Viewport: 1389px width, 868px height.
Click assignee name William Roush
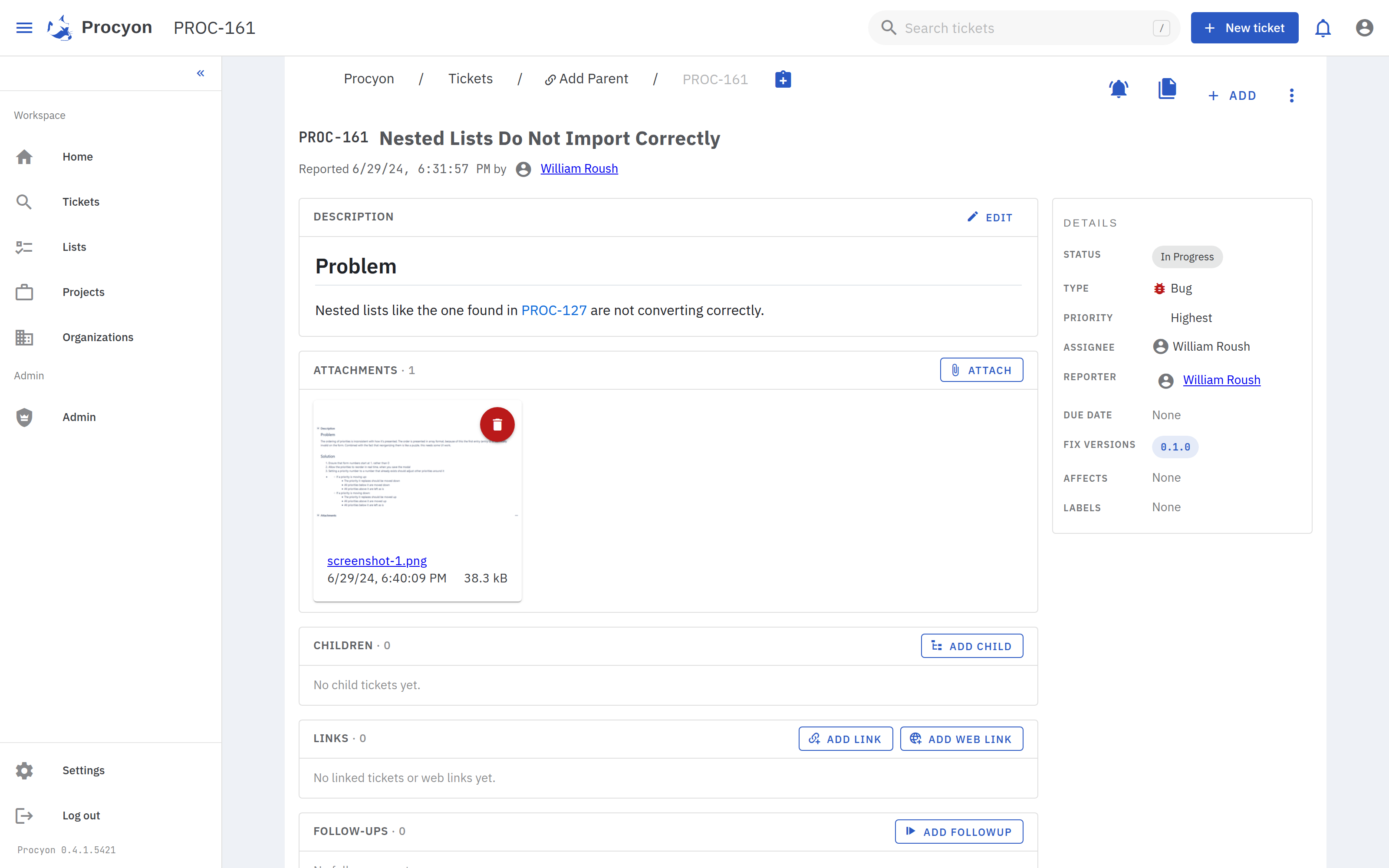click(1211, 347)
